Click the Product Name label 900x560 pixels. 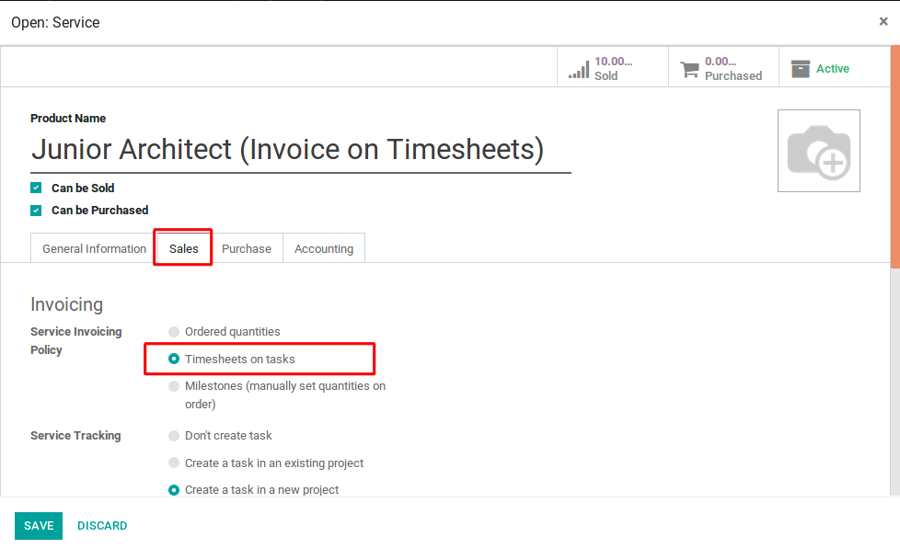click(x=68, y=118)
